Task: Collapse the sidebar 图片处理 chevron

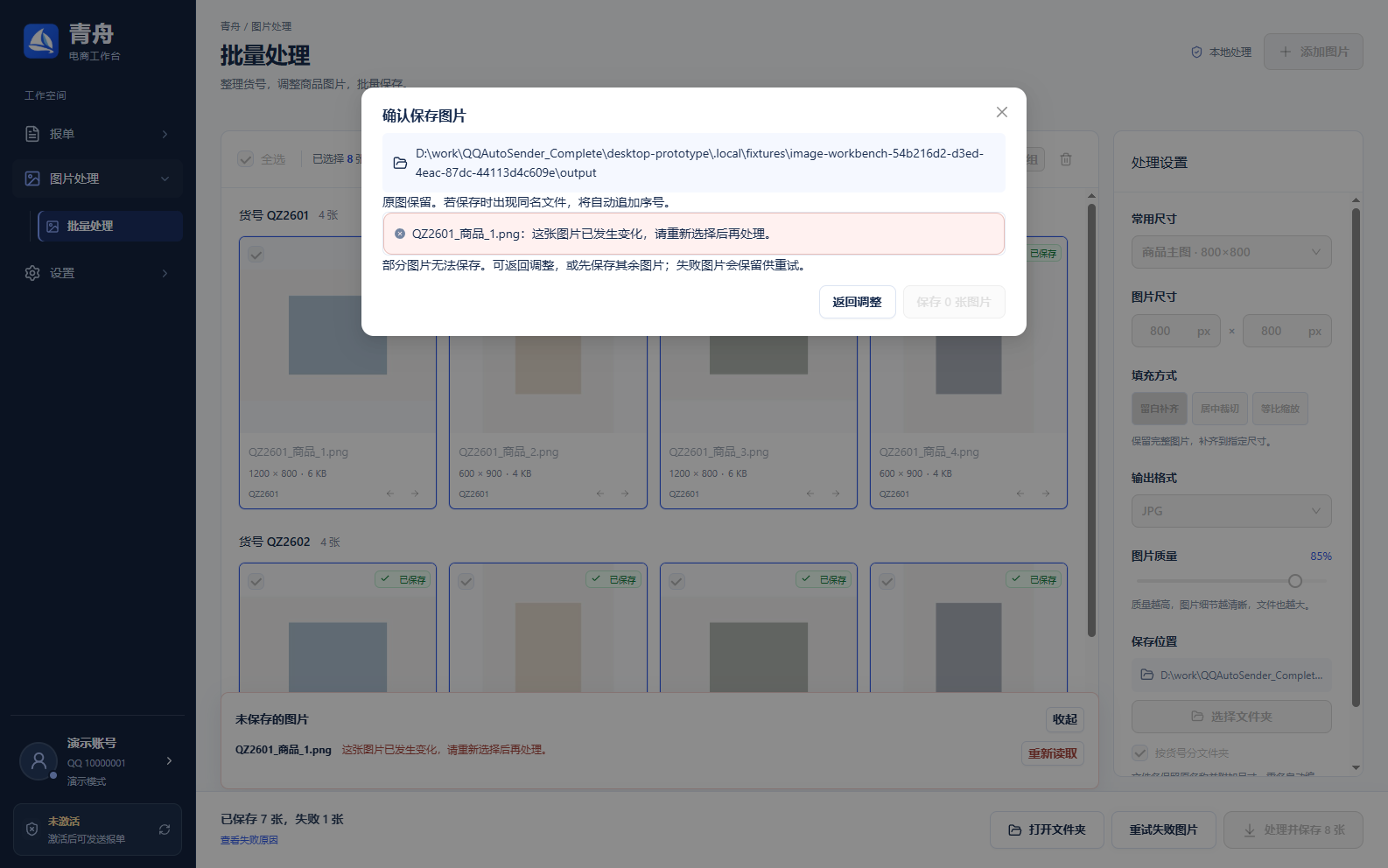Action: click(165, 178)
